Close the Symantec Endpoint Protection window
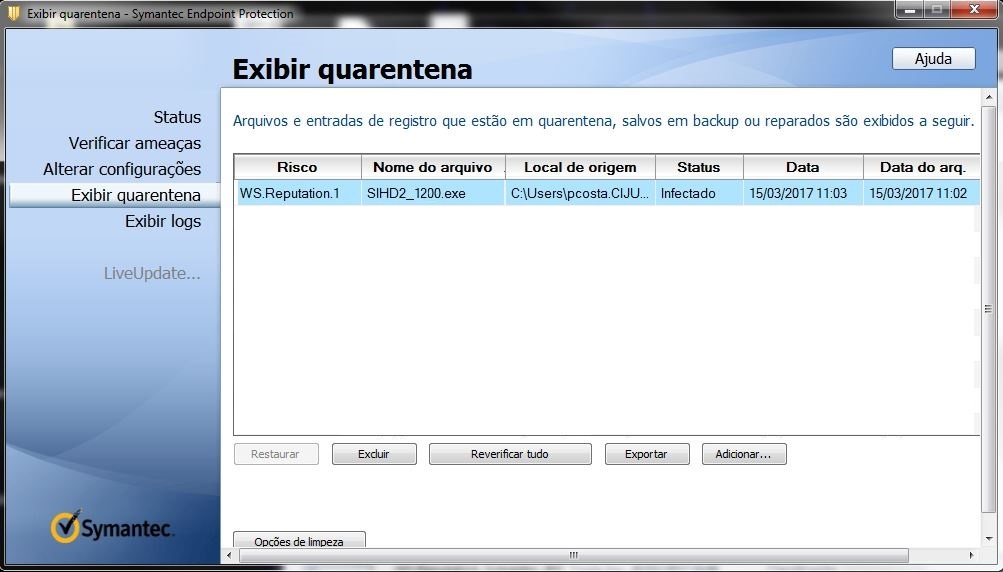Viewport: 1003px width, 572px height. (974, 10)
